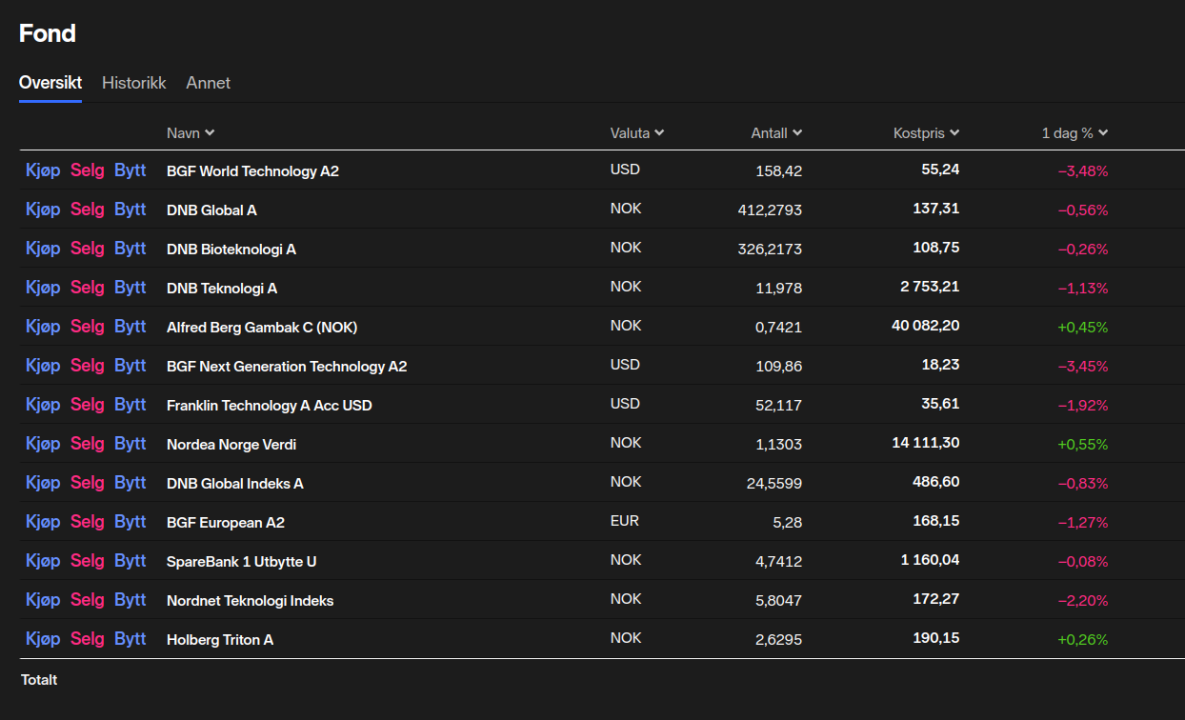Click Kjøp for BGF World Technology A2
This screenshot has height=720, width=1185.
point(43,170)
